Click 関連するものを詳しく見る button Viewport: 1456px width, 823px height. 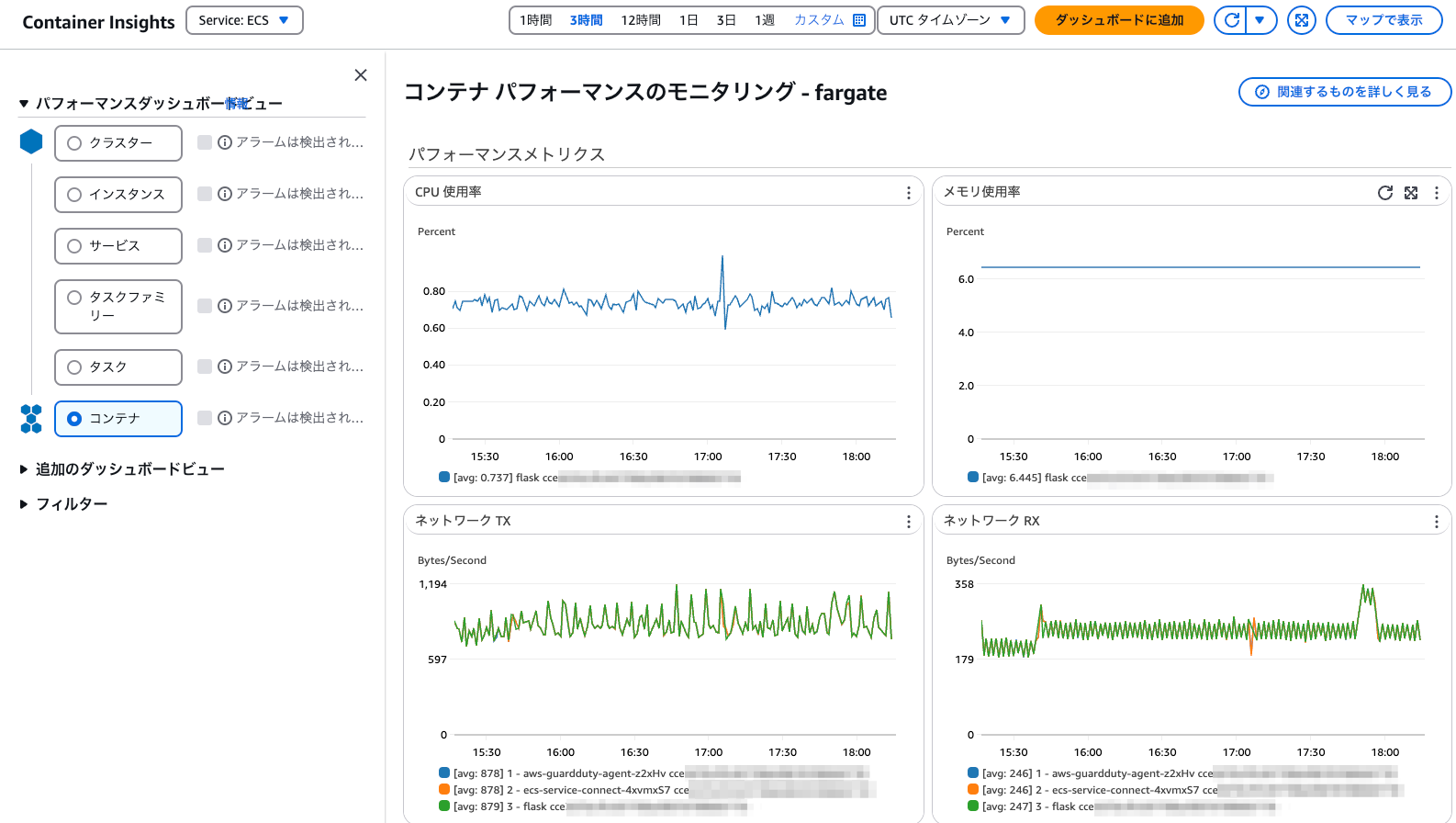tap(1345, 92)
